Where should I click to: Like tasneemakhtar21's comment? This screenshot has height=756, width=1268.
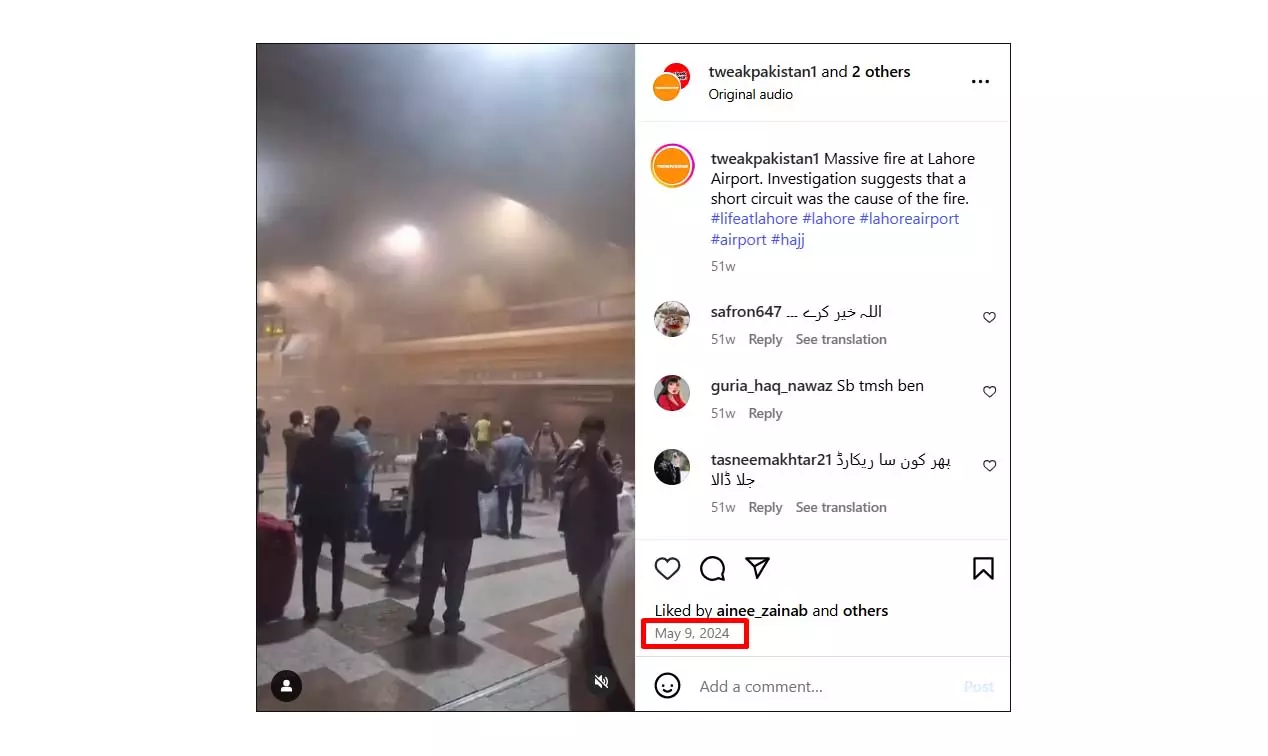(x=989, y=466)
